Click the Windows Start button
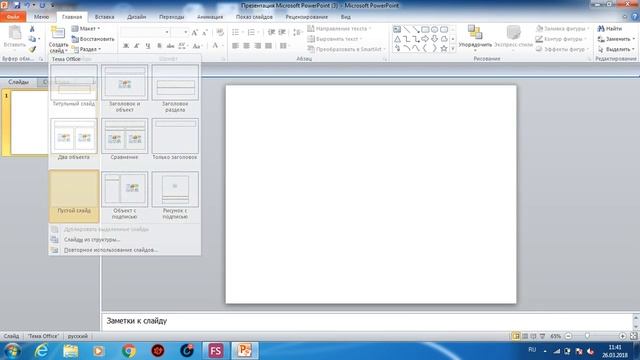 13,351
